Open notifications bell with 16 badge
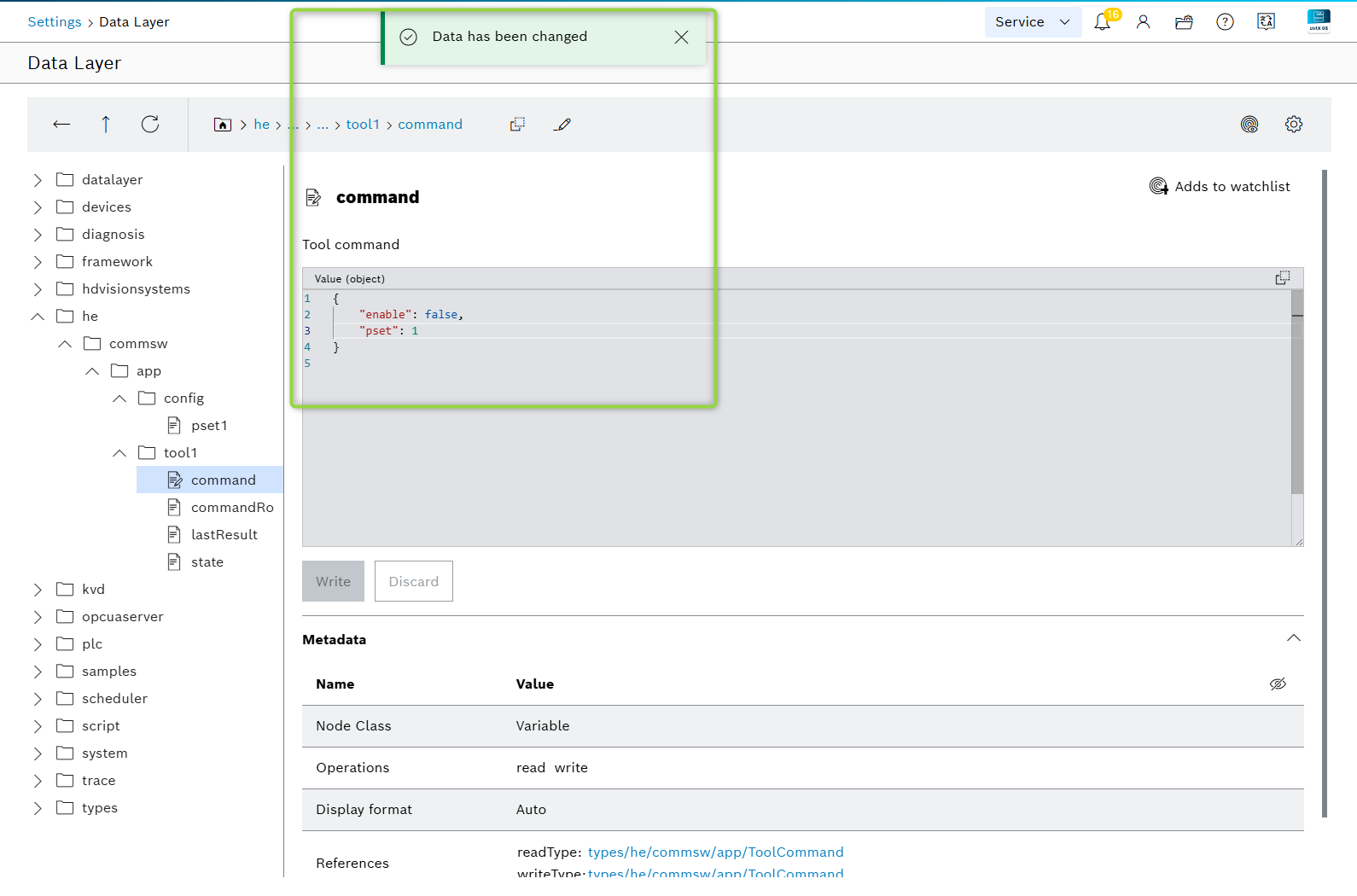The width and height of the screenshot is (1357, 896). (x=1102, y=22)
